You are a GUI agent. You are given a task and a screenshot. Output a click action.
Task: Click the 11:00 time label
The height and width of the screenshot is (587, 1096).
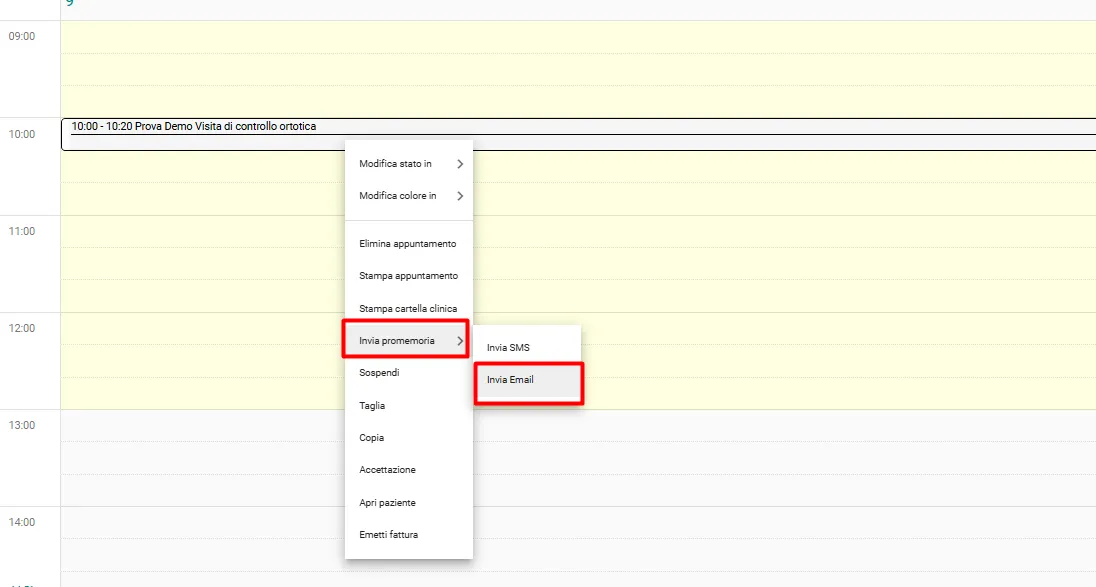(x=22, y=231)
